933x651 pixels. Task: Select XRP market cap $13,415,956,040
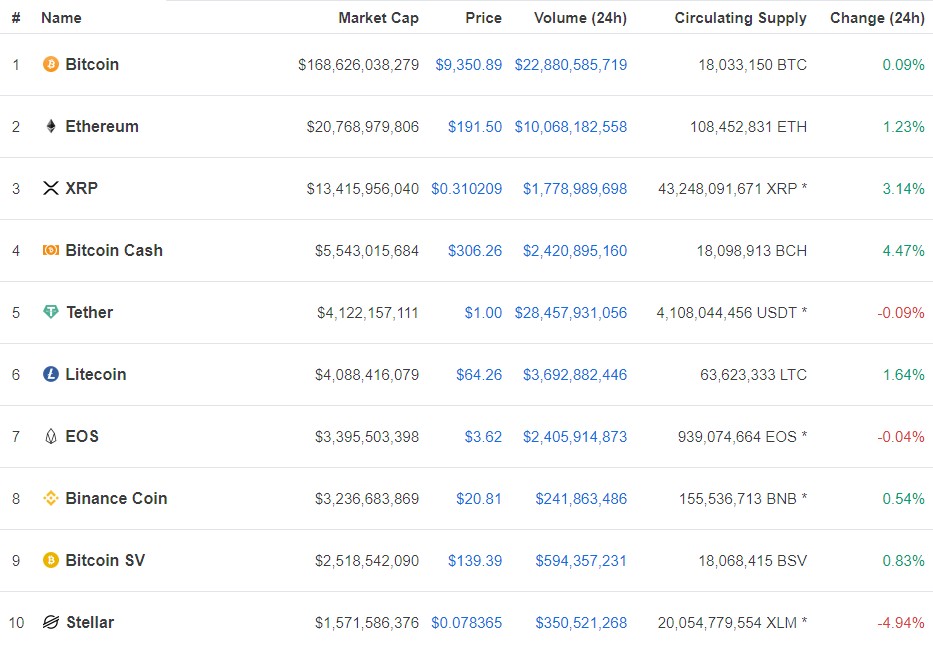click(362, 189)
